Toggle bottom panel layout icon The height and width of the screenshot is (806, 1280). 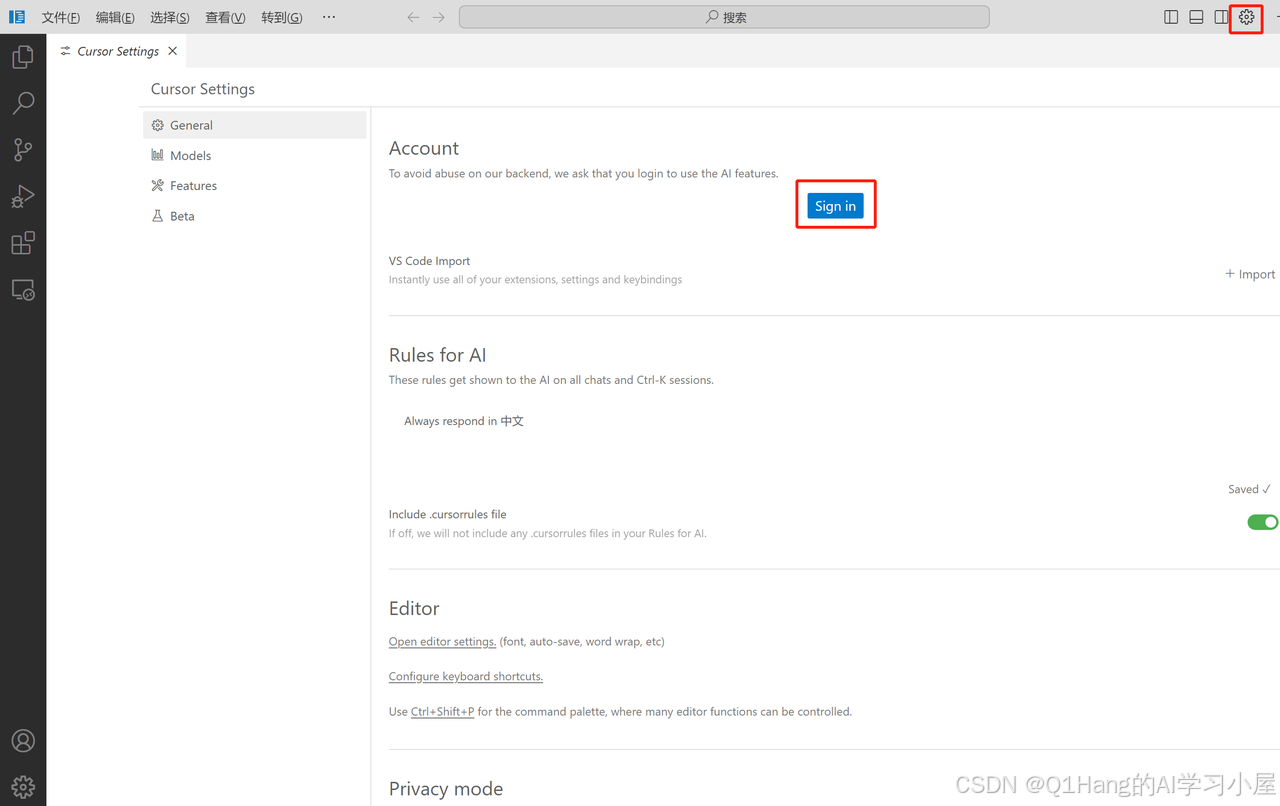[x=1196, y=17]
